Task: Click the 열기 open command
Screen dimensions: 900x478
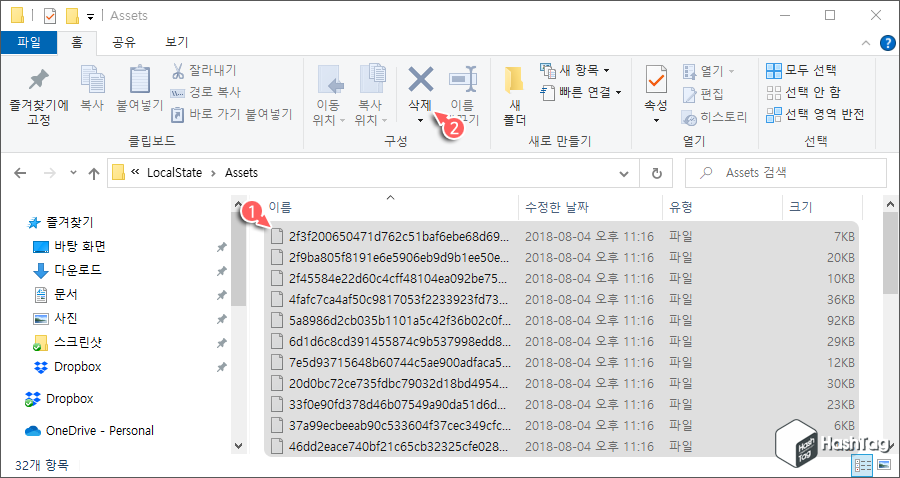Action: point(708,71)
